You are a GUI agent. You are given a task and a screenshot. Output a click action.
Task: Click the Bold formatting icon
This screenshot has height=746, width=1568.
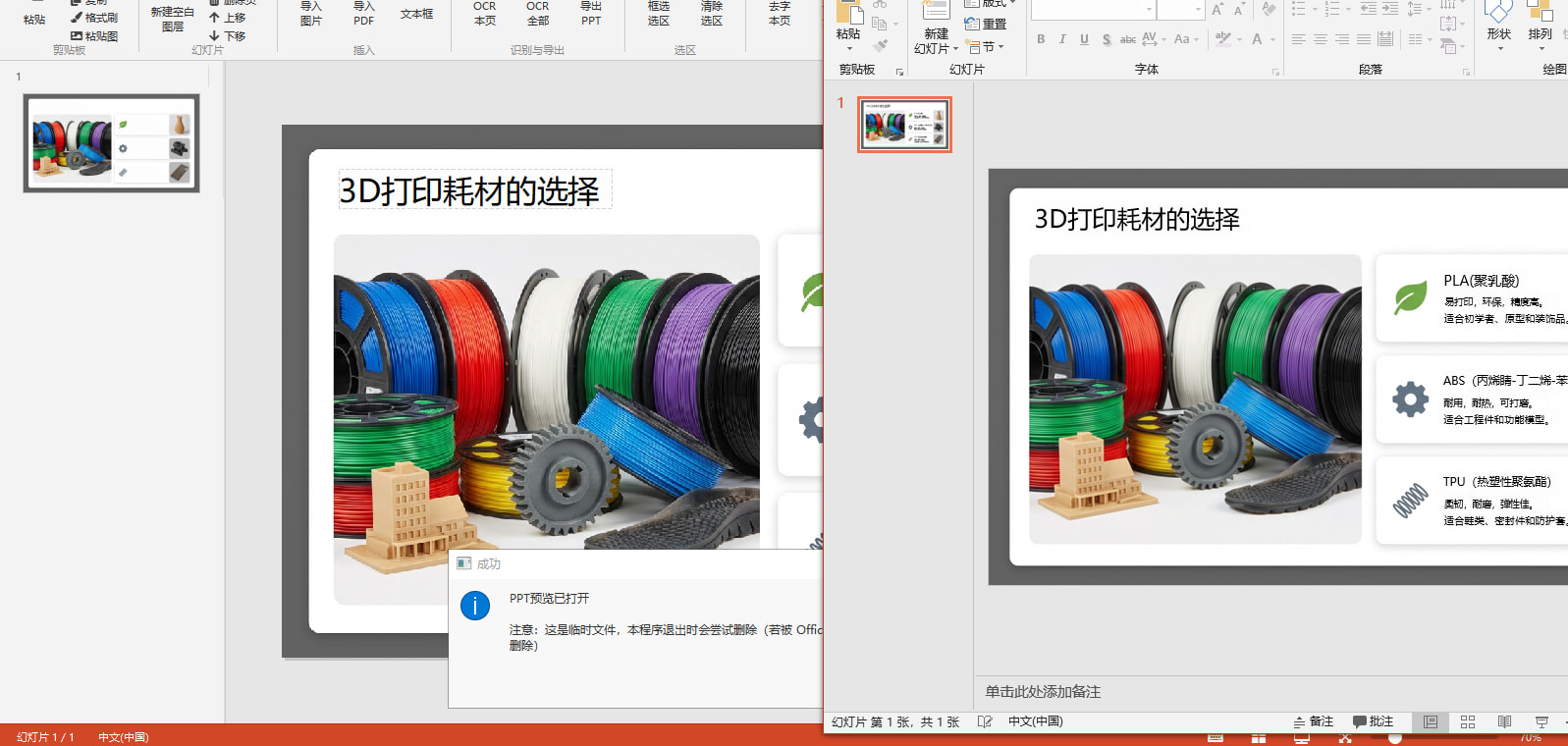click(1041, 39)
